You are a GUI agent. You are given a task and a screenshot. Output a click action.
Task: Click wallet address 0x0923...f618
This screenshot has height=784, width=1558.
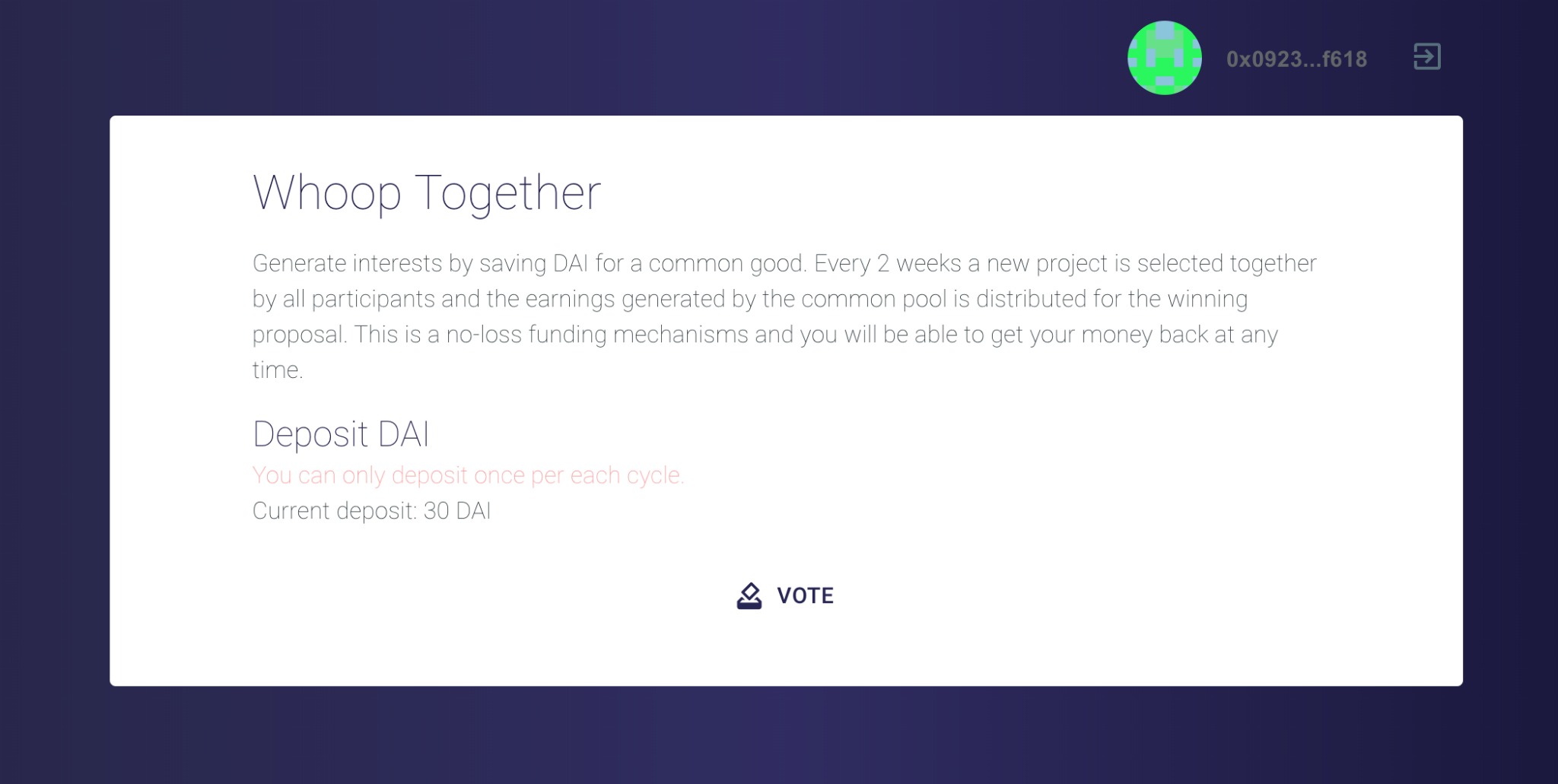pos(1296,59)
